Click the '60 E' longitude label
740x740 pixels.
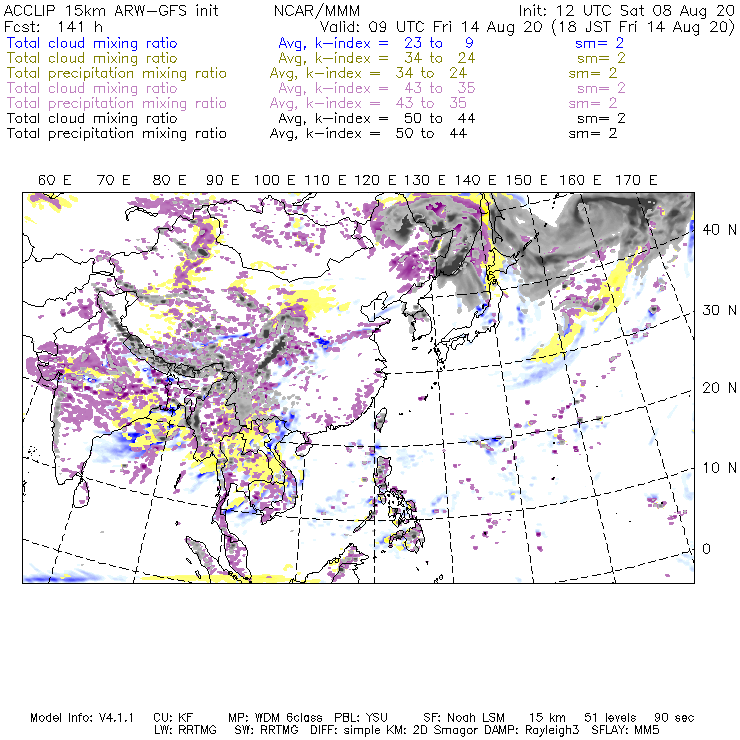pyautogui.click(x=55, y=180)
